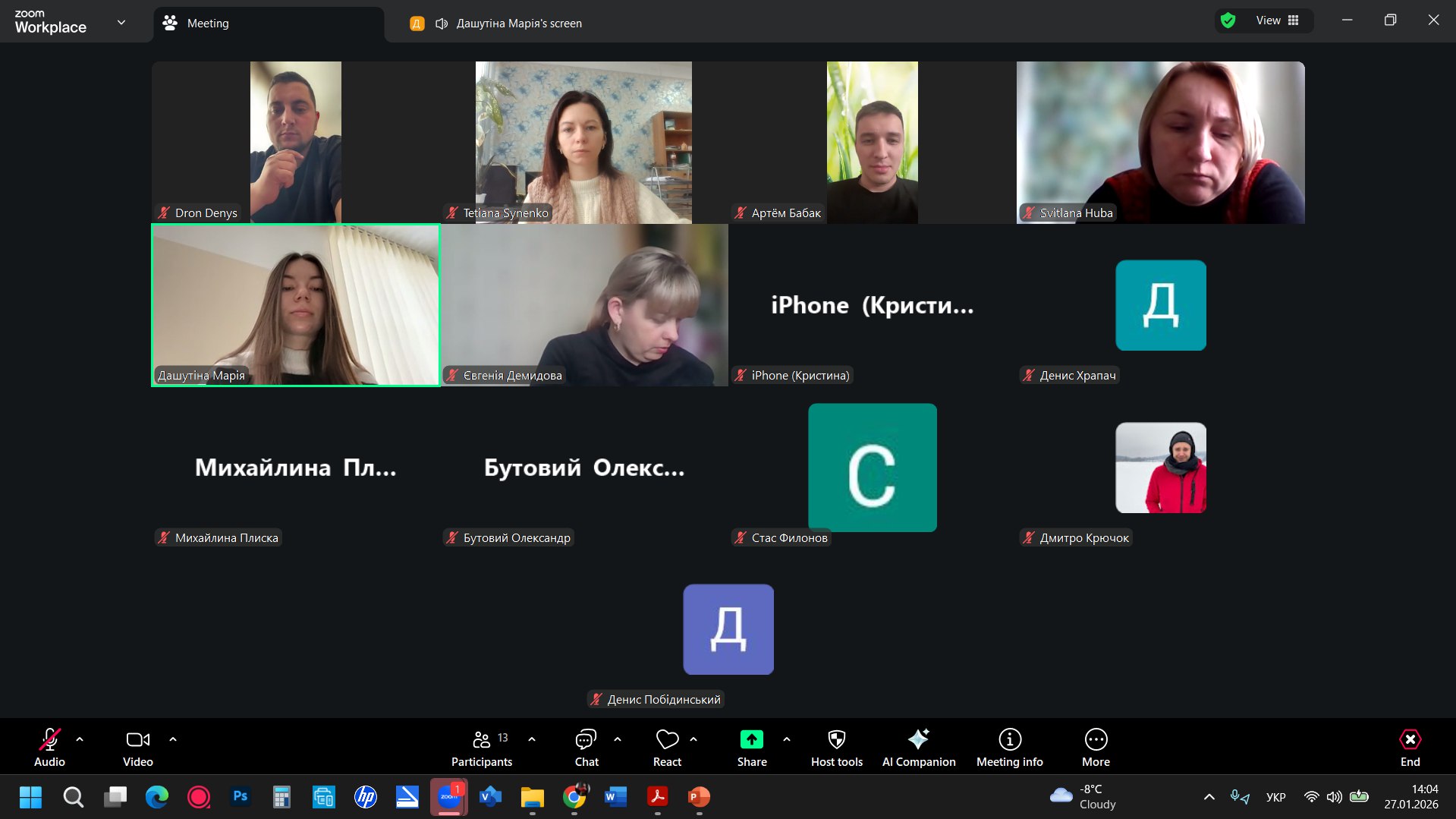
Task: Open Host tools shield
Action: tap(836, 748)
